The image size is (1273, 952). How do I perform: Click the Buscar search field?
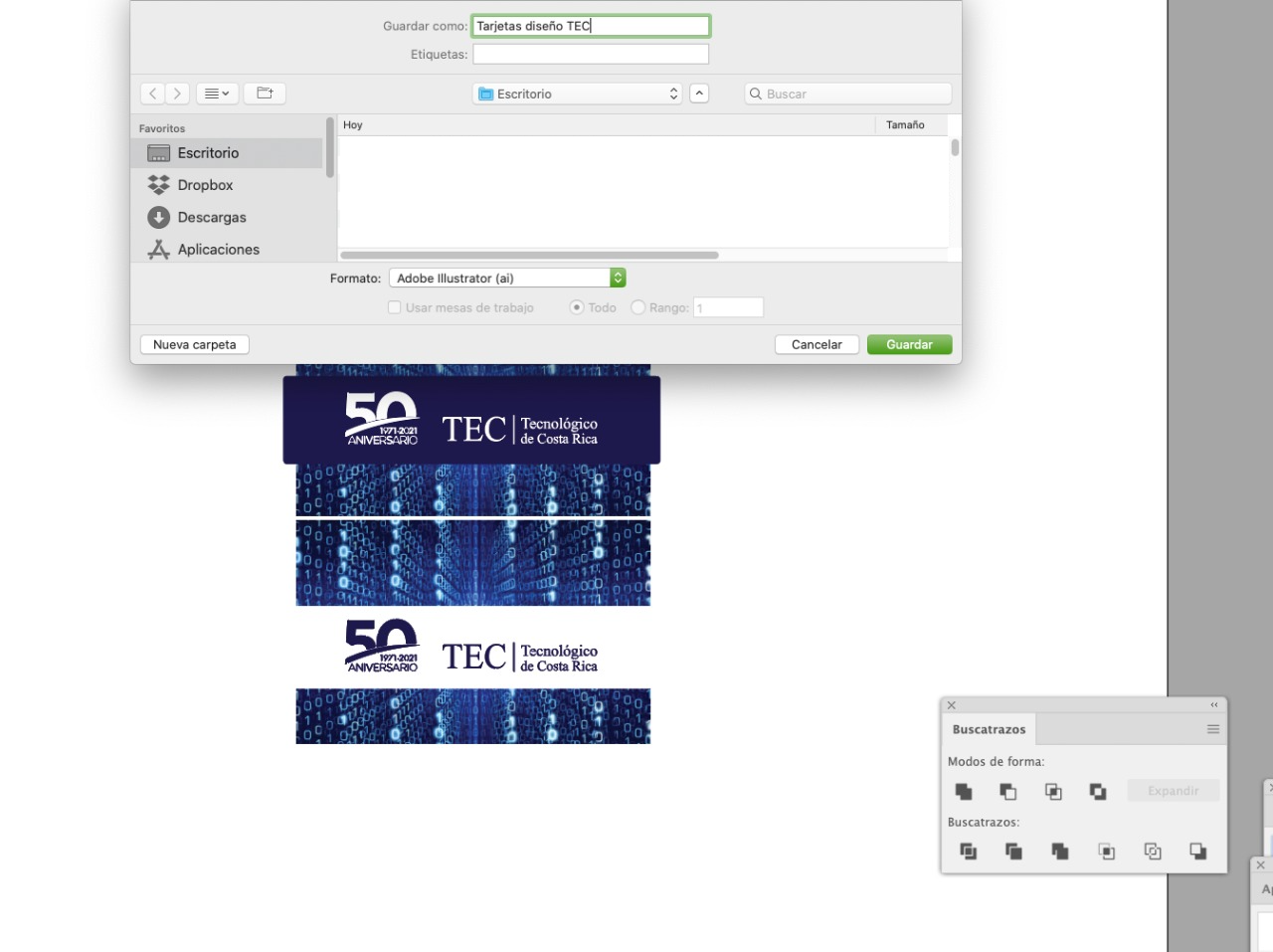(x=848, y=94)
